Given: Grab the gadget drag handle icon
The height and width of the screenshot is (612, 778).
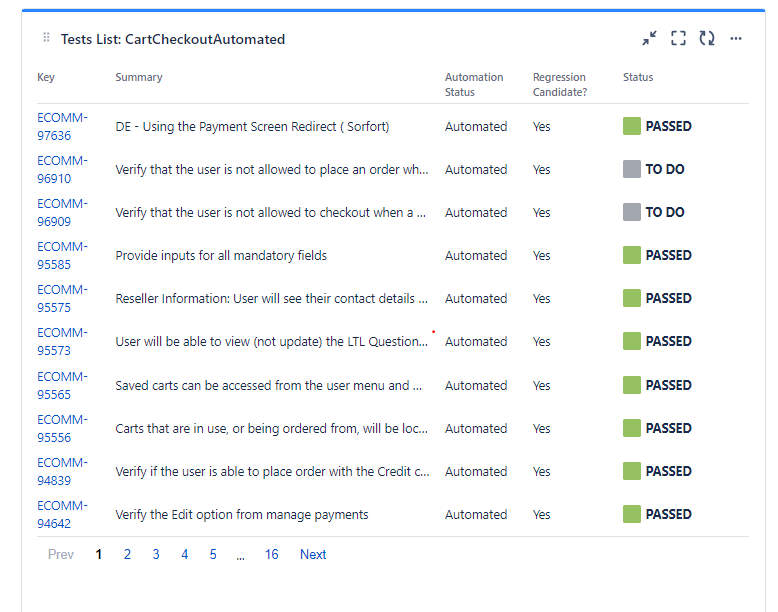Looking at the screenshot, I should click(46, 37).
